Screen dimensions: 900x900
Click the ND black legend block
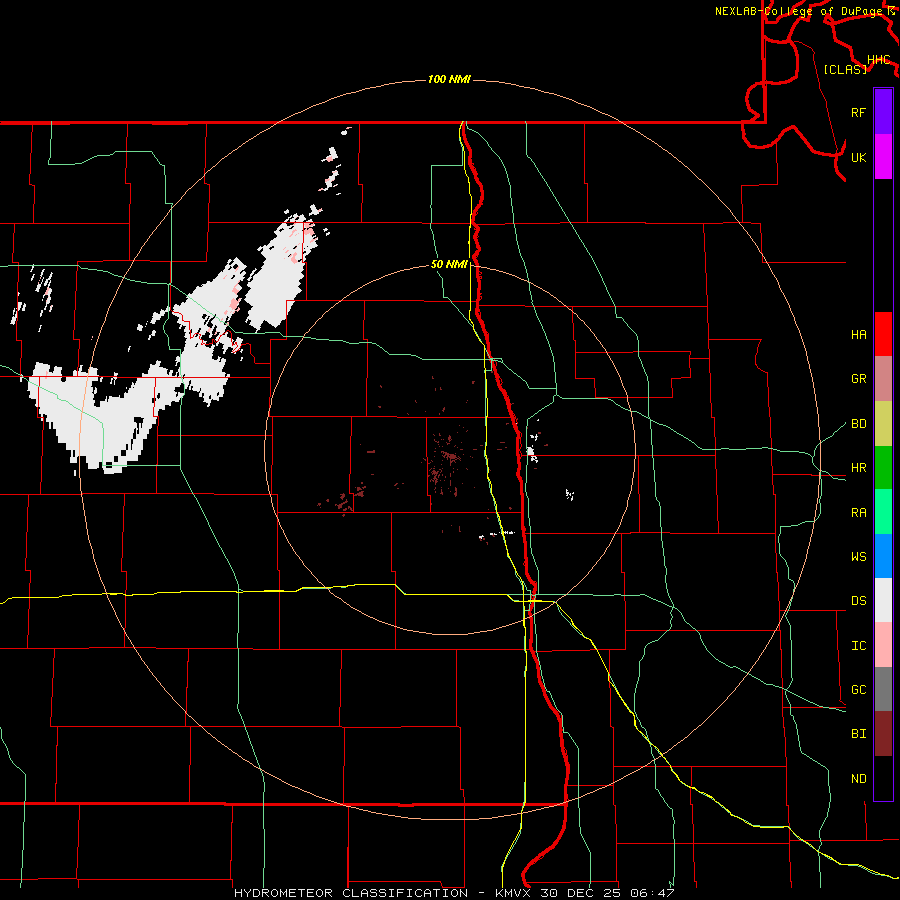tap(883, 778)
